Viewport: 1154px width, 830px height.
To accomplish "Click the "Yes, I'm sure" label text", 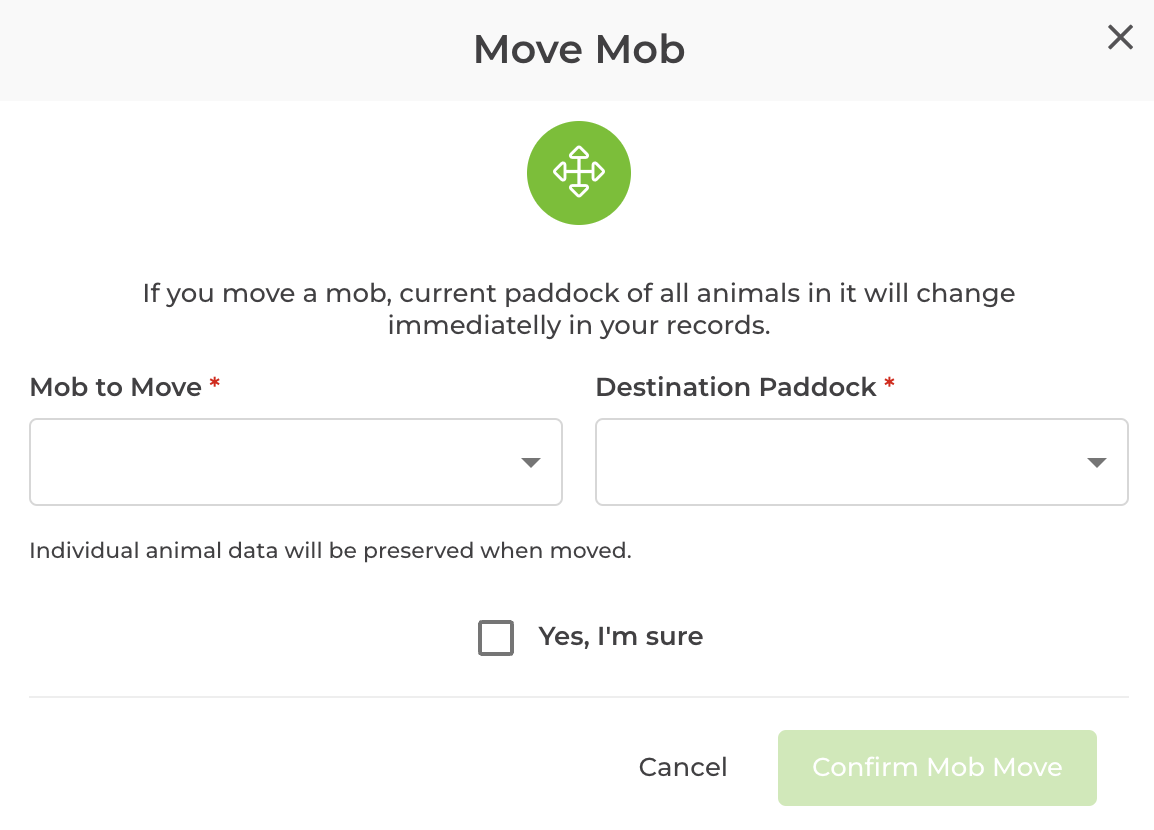I will click(620, 636).
